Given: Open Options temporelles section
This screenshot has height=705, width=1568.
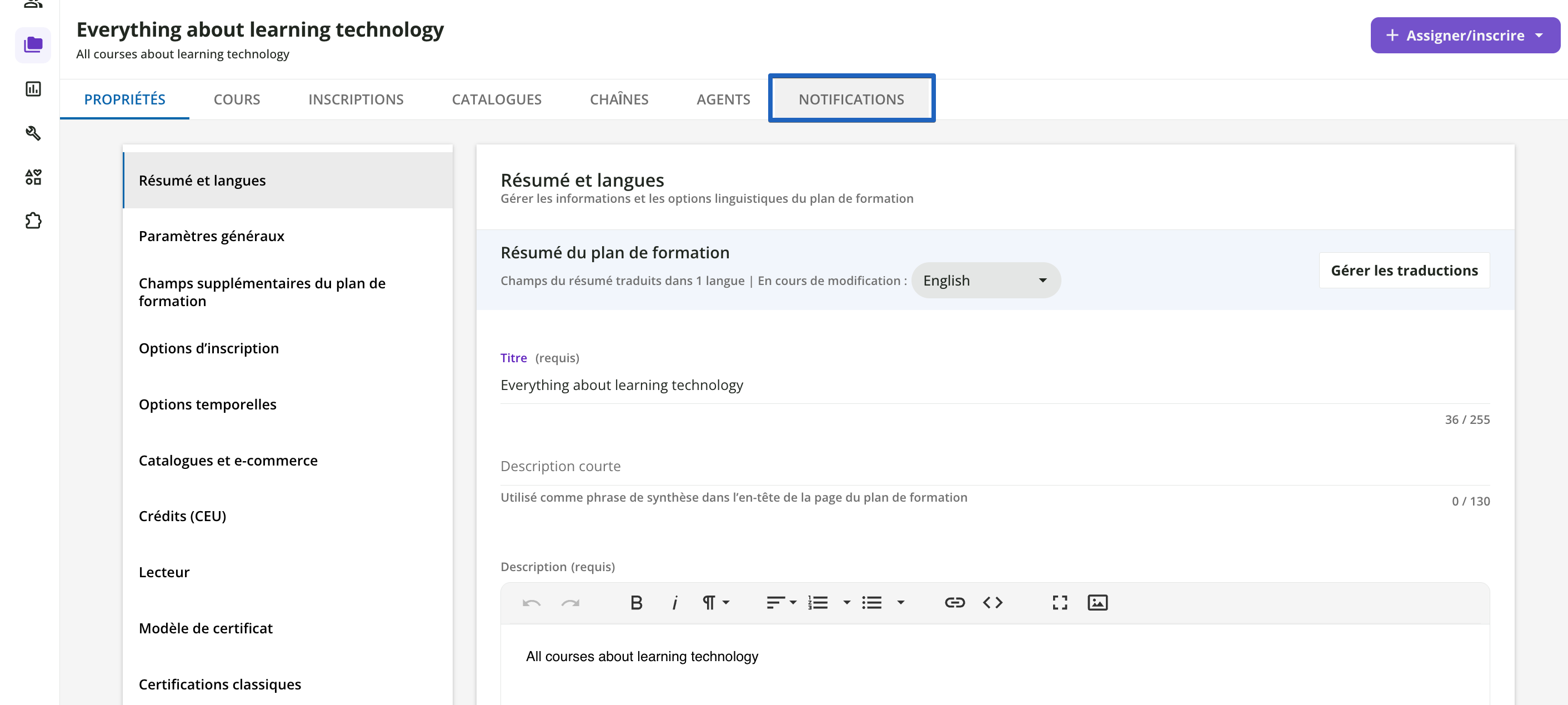Looking at the screenshot, I should click(x=288, y=404).
